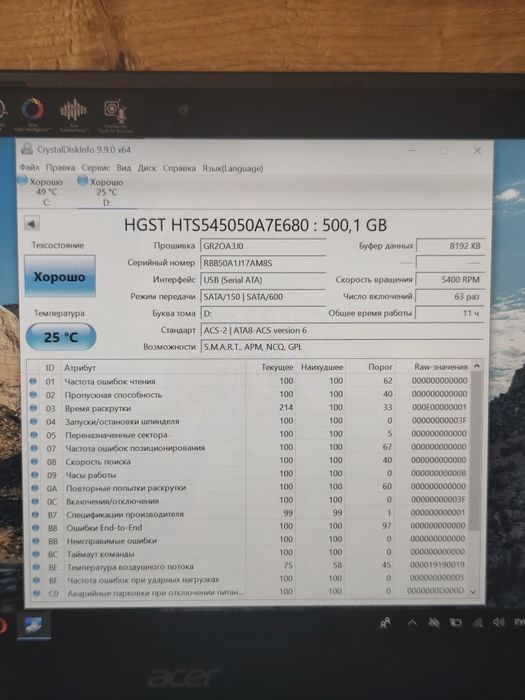The image size is (525, 700).
Task: Click raw value 000E00000001 of Время раскрутки
Action: (x=439, y=407)
